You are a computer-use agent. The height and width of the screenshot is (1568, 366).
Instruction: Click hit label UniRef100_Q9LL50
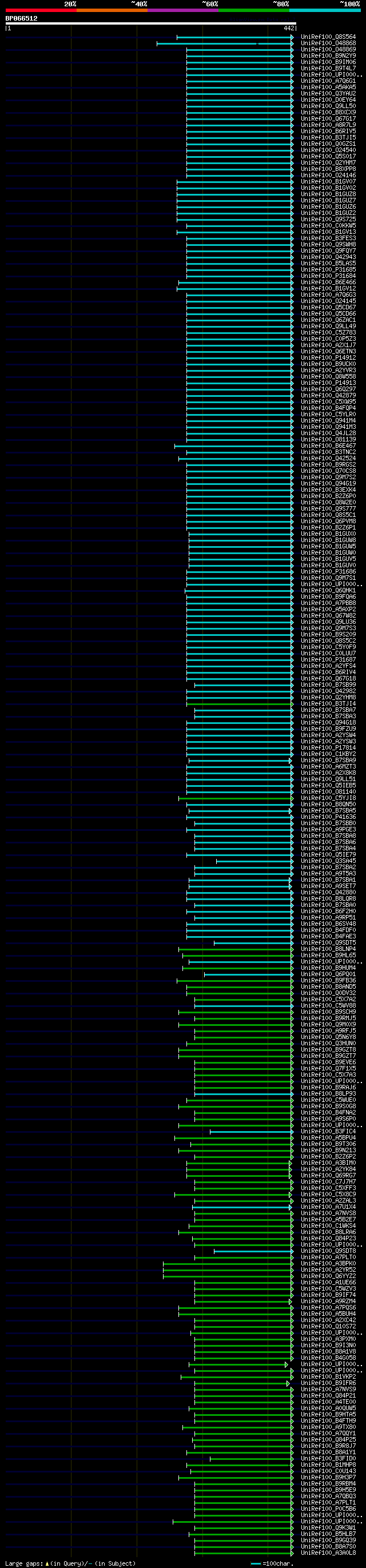(328, 106)
